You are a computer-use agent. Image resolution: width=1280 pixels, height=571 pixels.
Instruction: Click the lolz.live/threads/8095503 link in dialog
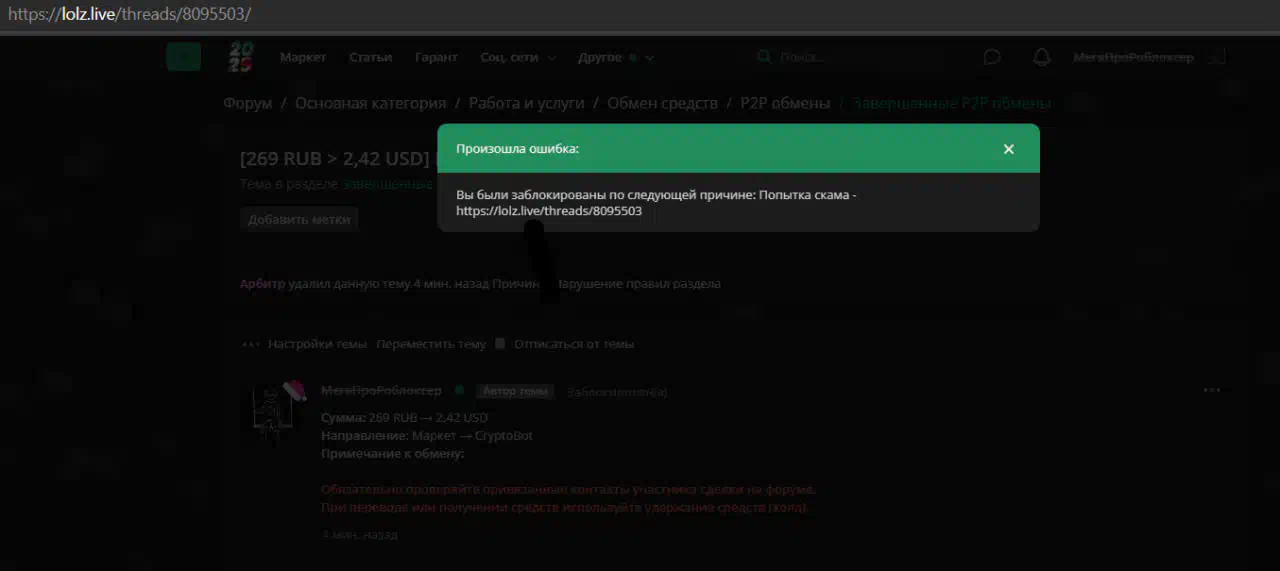point(549,212)
